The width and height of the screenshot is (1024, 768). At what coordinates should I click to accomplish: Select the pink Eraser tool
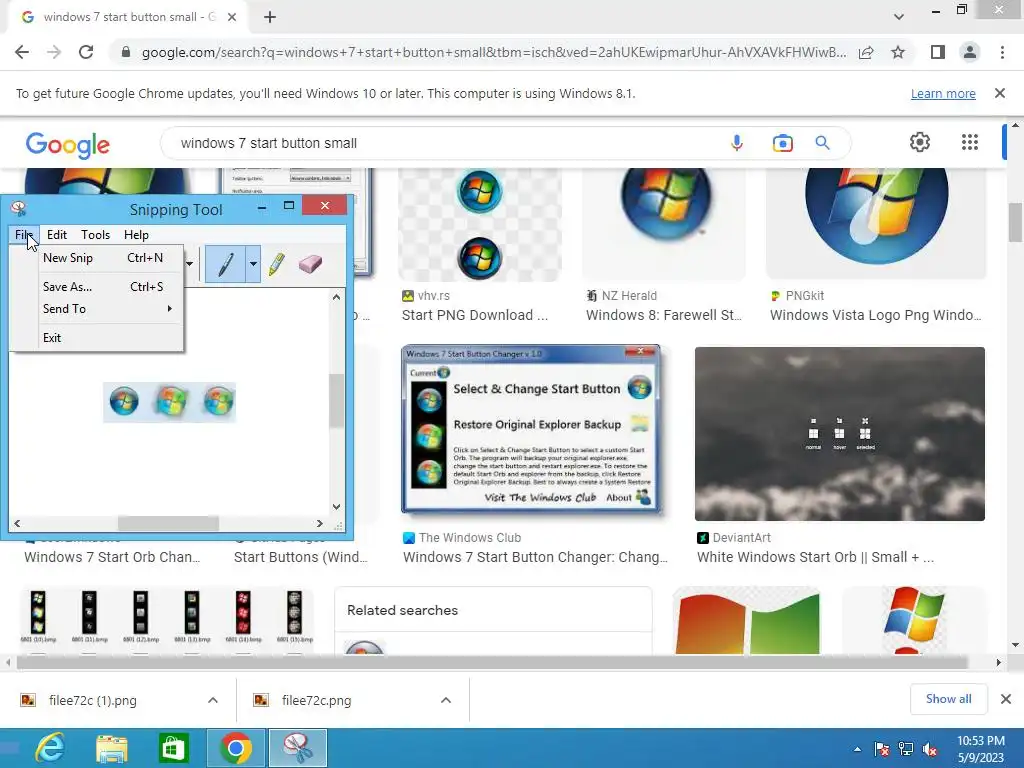[310, 264]
